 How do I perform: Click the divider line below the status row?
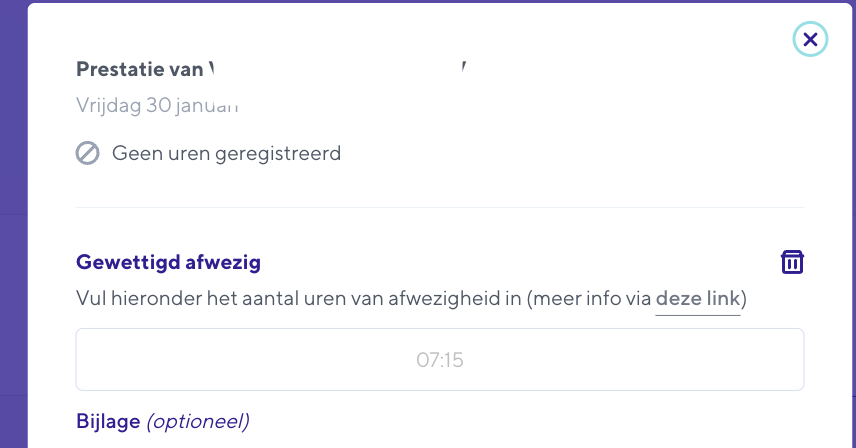click(440, 207)
